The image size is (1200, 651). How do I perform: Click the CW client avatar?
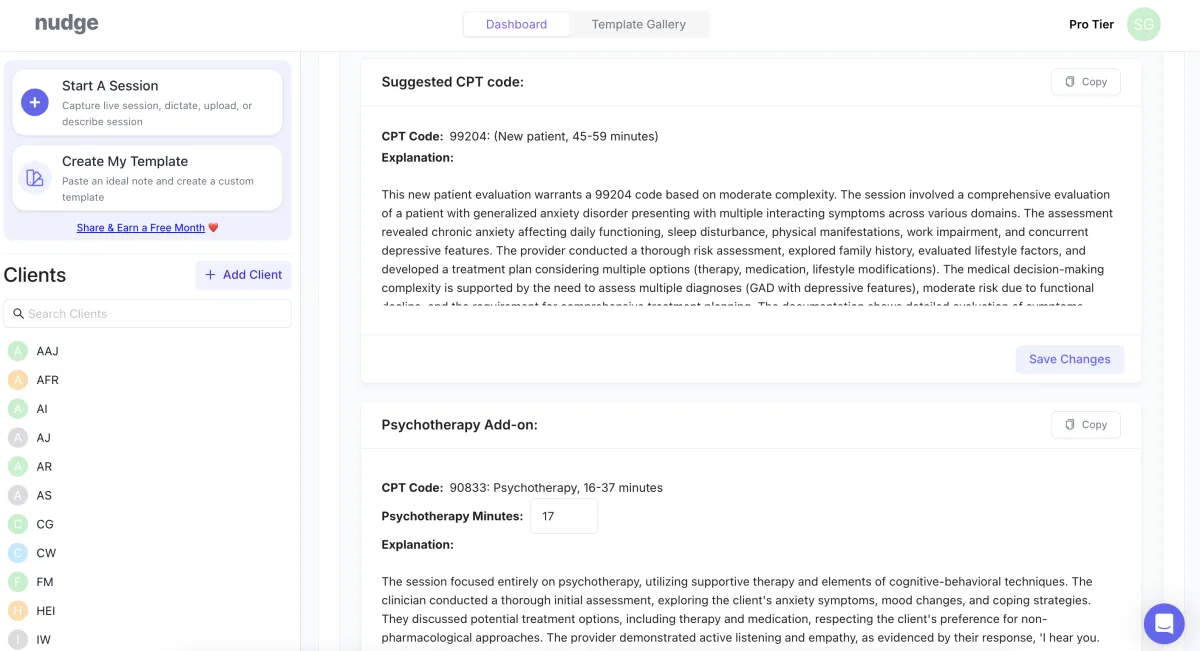point(17,553)
